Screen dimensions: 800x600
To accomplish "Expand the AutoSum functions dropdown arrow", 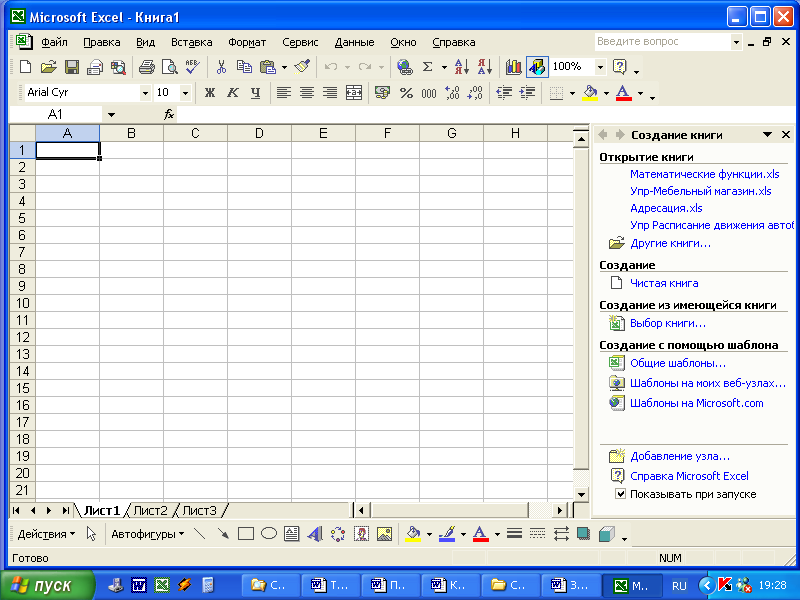I will 444,67.
